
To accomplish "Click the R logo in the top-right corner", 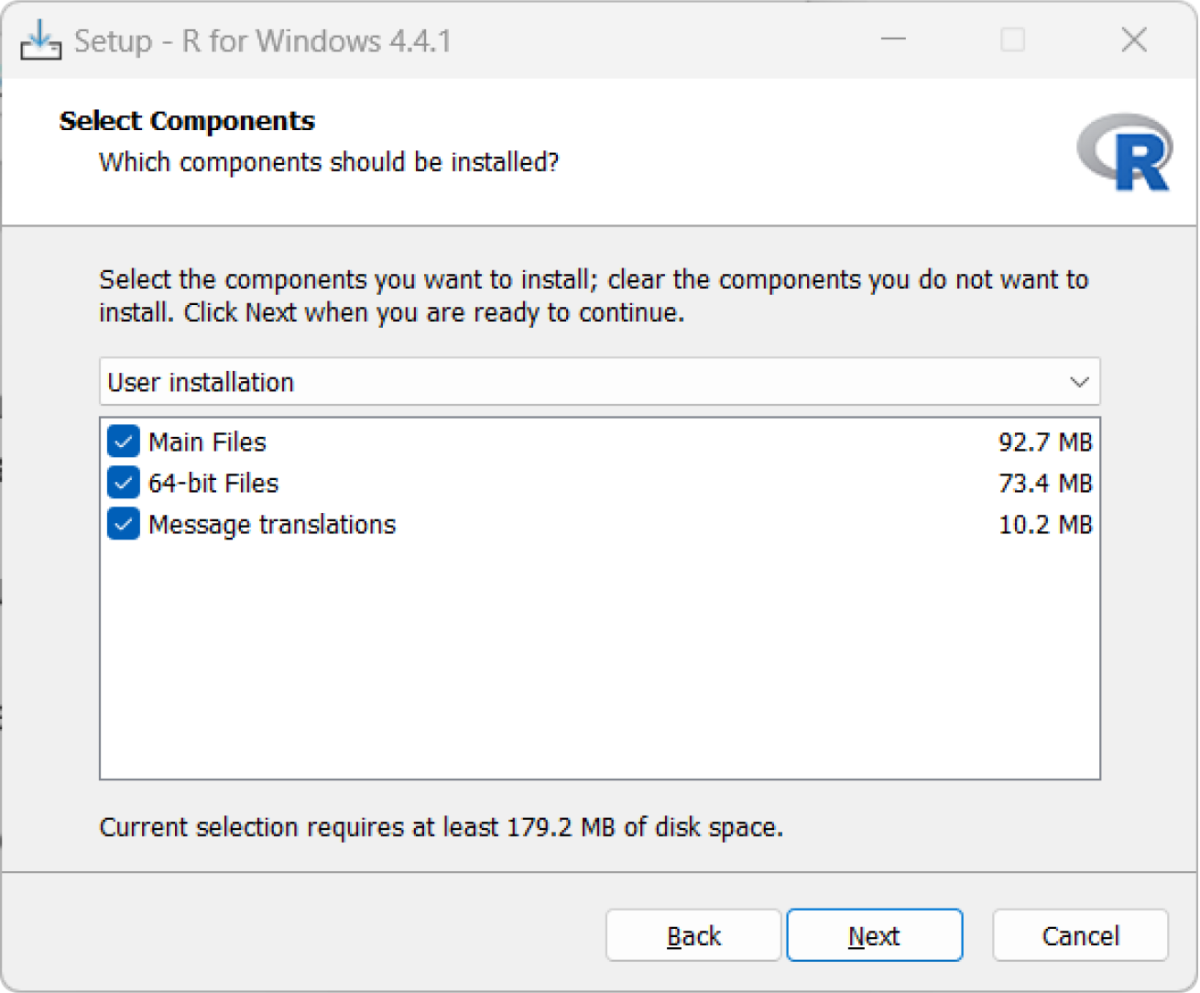I will (1122, 150).
